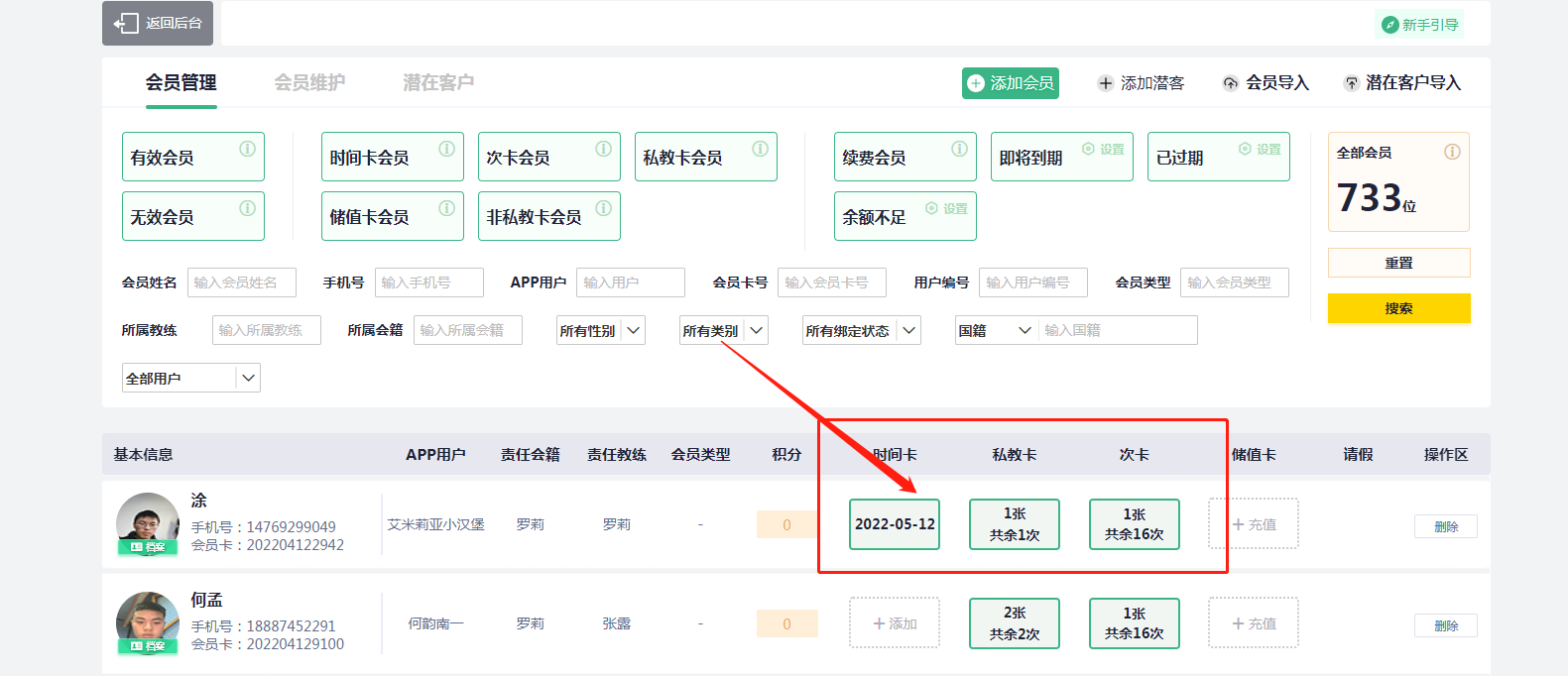
Task: Click the yellow 搜索 button
Action: (1398, 308)
